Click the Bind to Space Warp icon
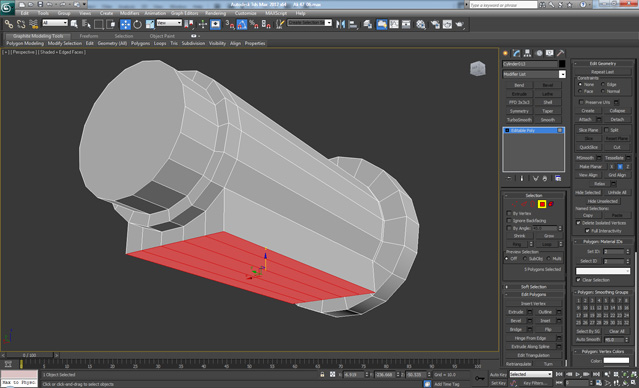 tap(33, 24)
